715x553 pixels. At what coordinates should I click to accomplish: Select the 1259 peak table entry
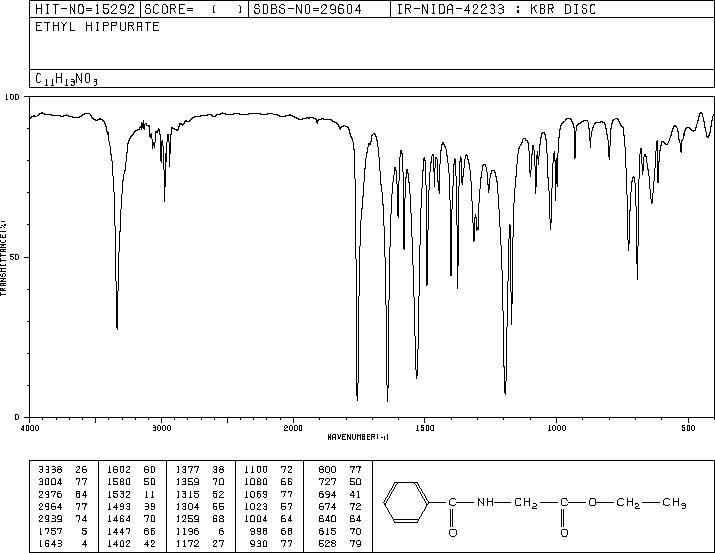point(200,519)
